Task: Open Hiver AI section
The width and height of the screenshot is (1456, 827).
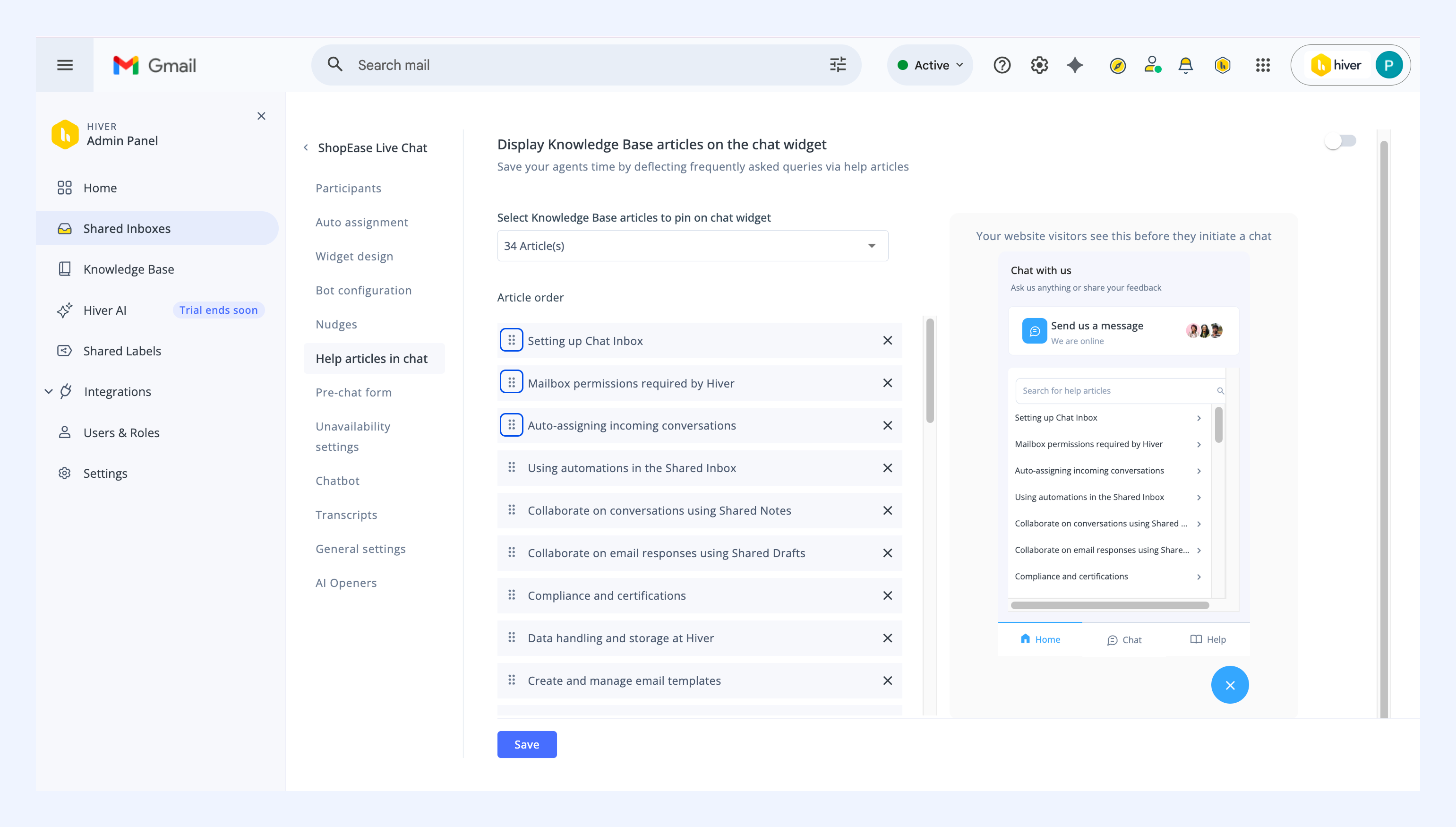Action: pyautogui.click(x=104, y=310)
